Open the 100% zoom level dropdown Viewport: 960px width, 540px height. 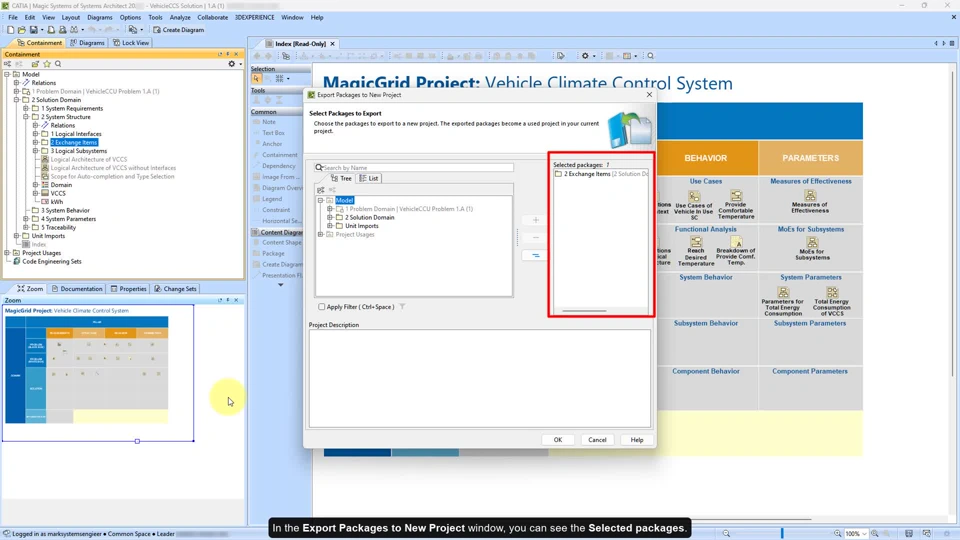(864, 534)
